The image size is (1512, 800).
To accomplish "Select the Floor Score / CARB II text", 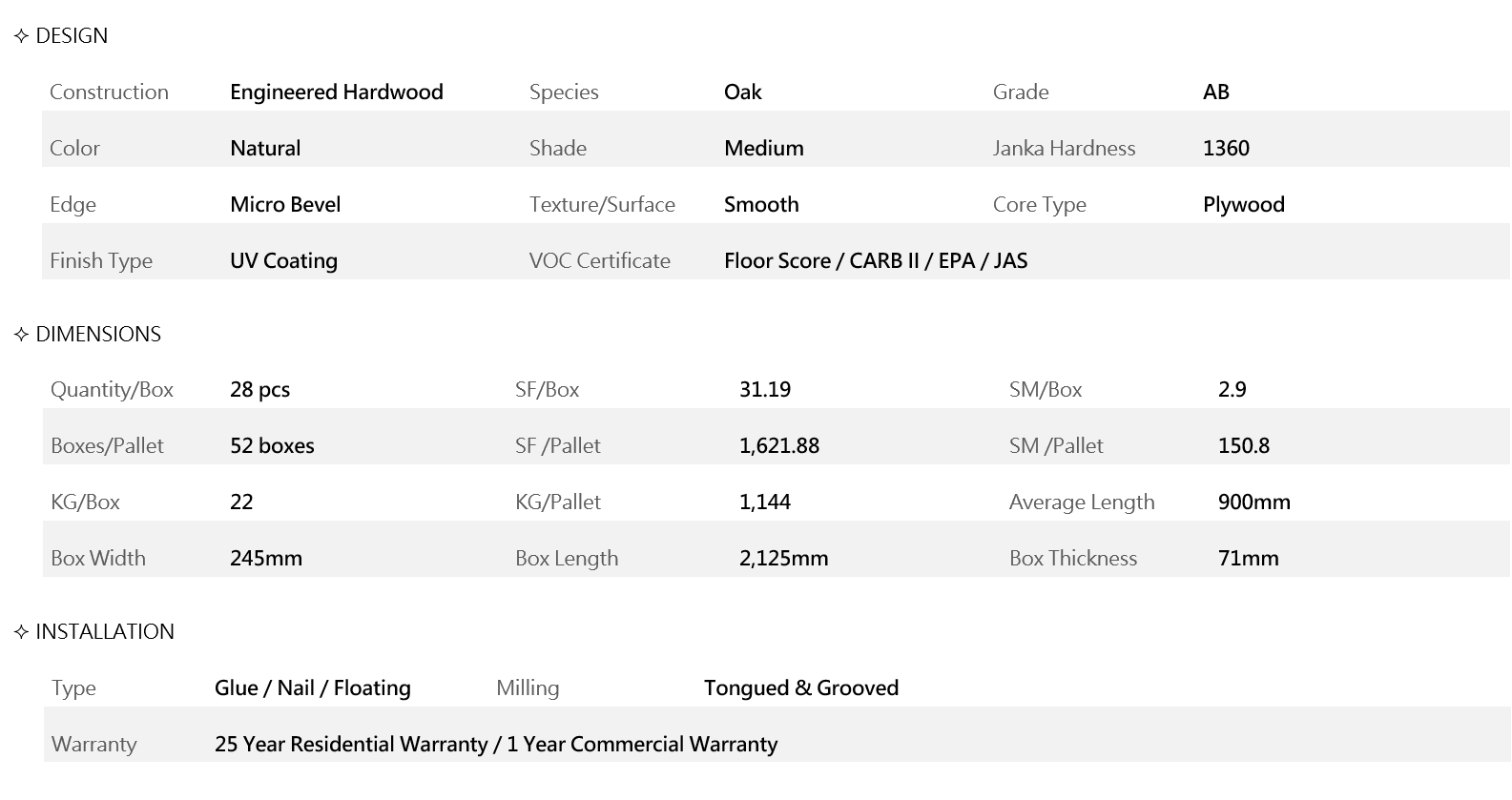I will tap(821, 261).
